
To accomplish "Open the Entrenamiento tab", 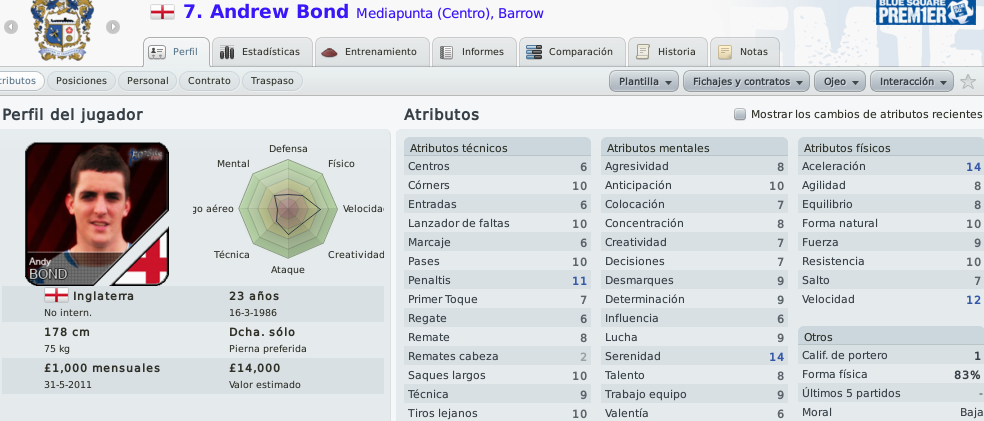I will tap(372, 52).
